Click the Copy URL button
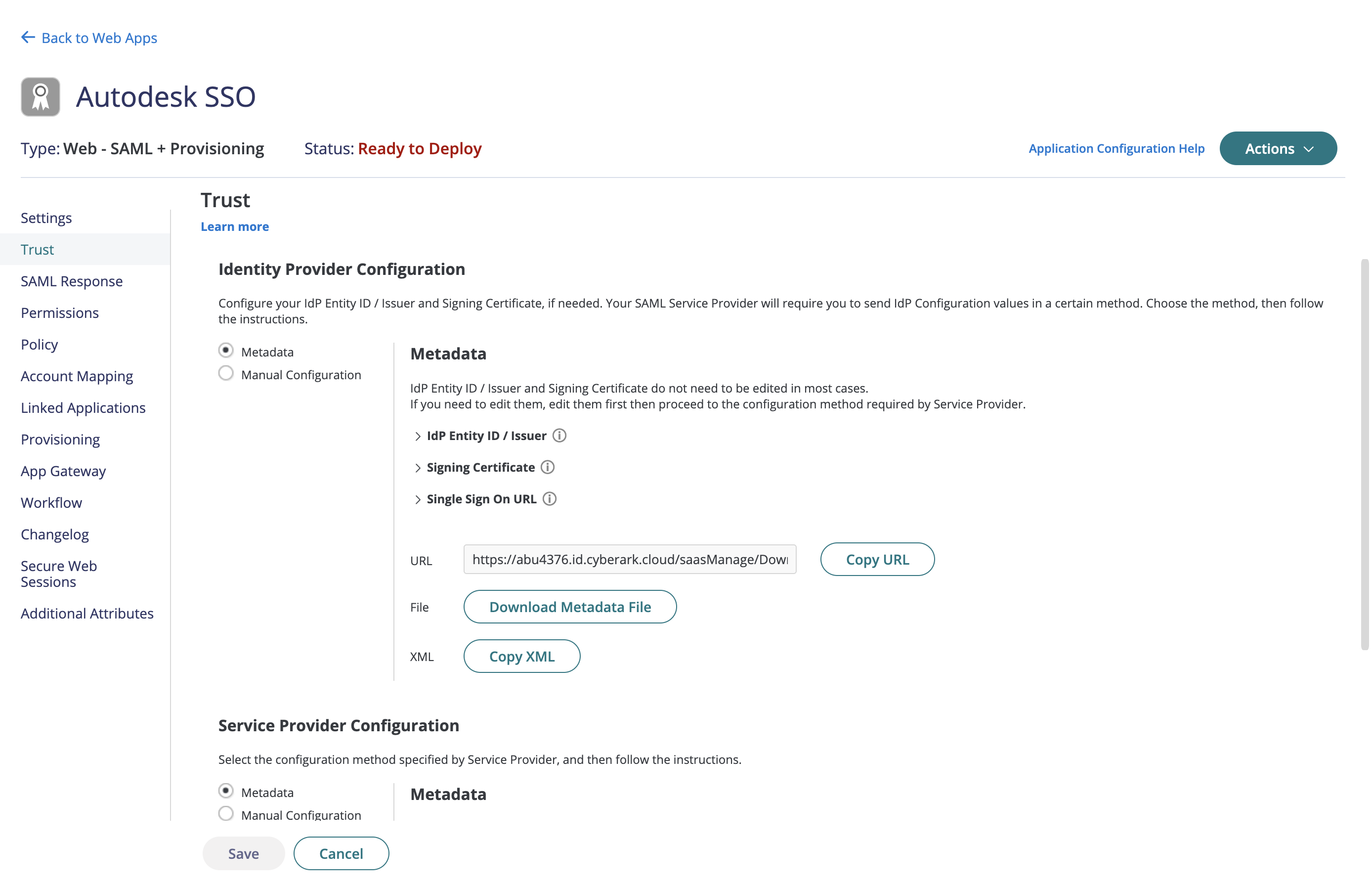Viewport: 1372px width, 887px height. click(x=876, y=559)
